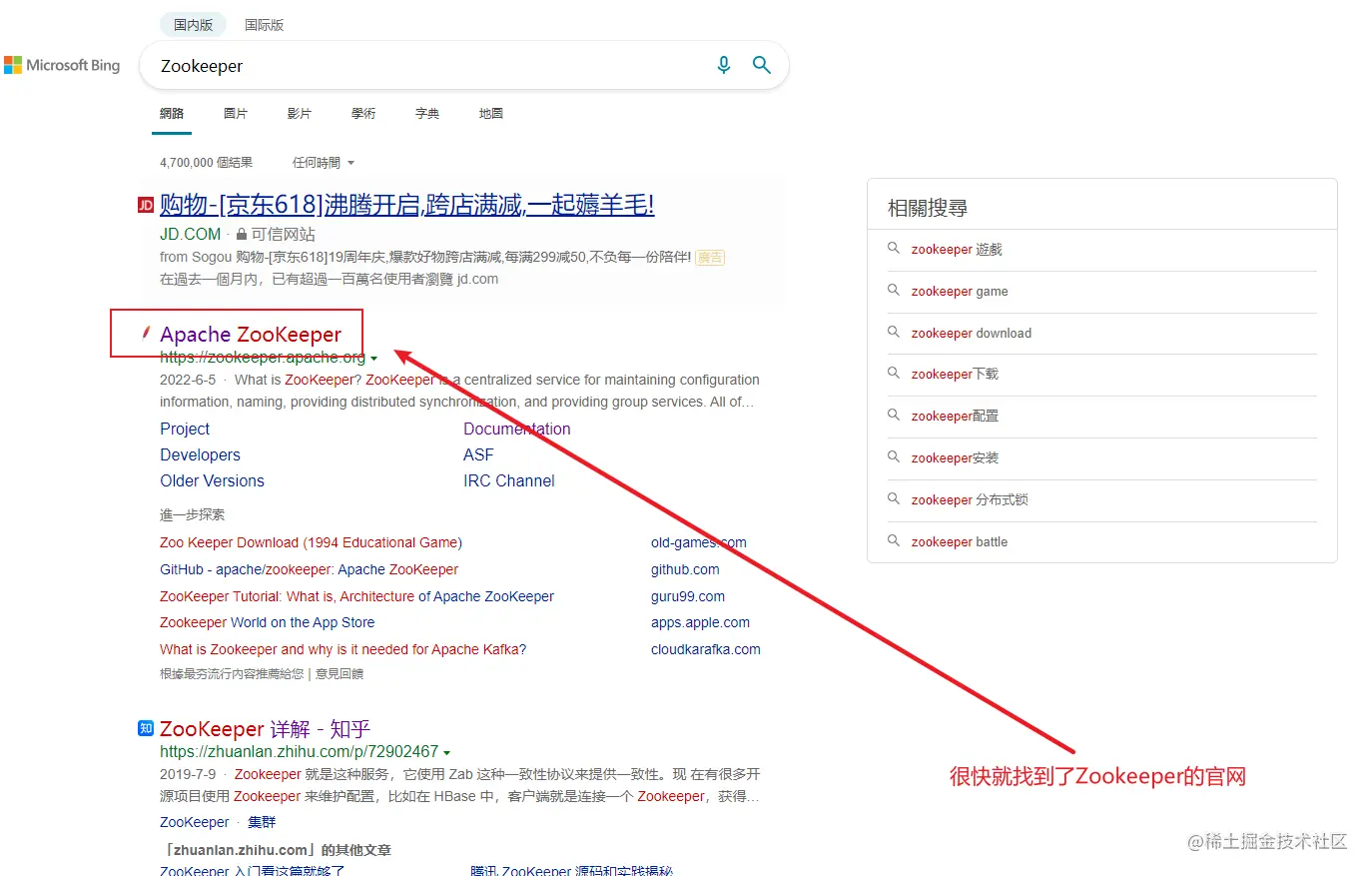1372x876 pixels.
Task: Click the apps.apple.com domain link
Action: coord(700,622)
